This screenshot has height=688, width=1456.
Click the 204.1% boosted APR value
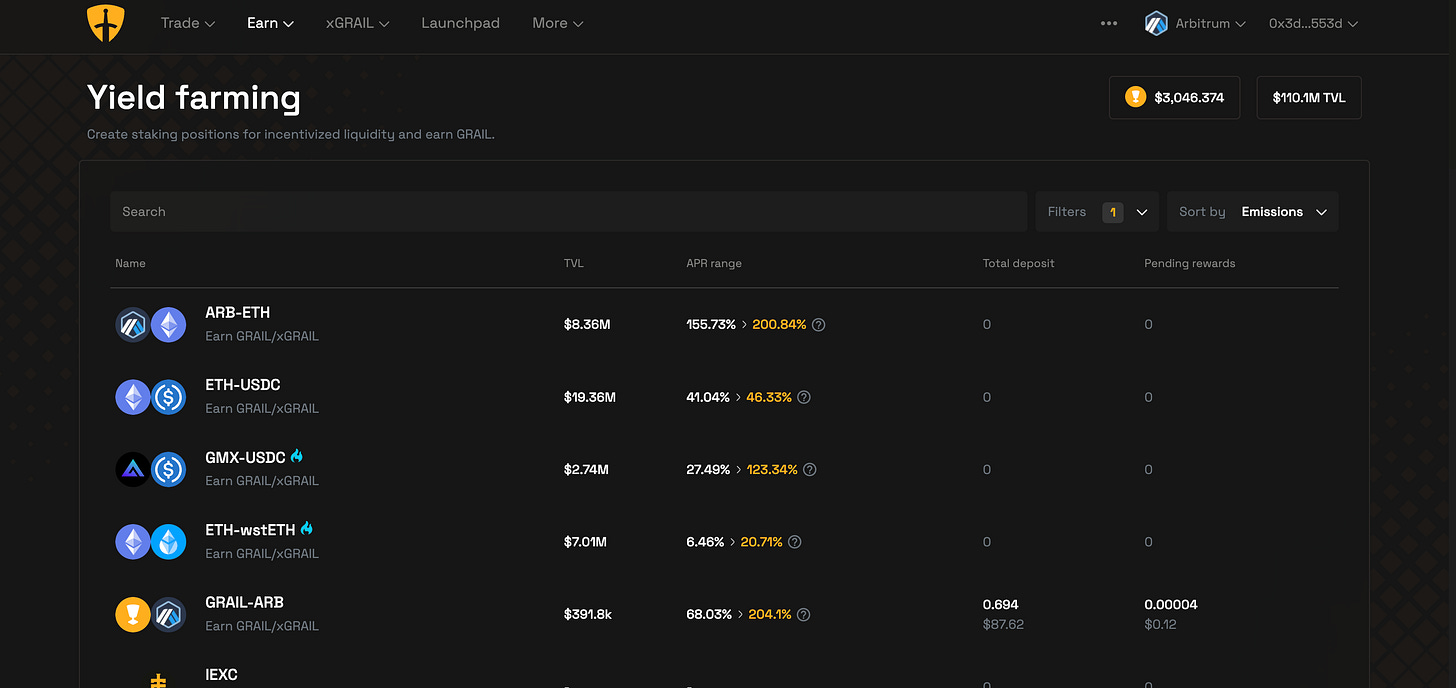pyautogui.click(x=770, y=614)
